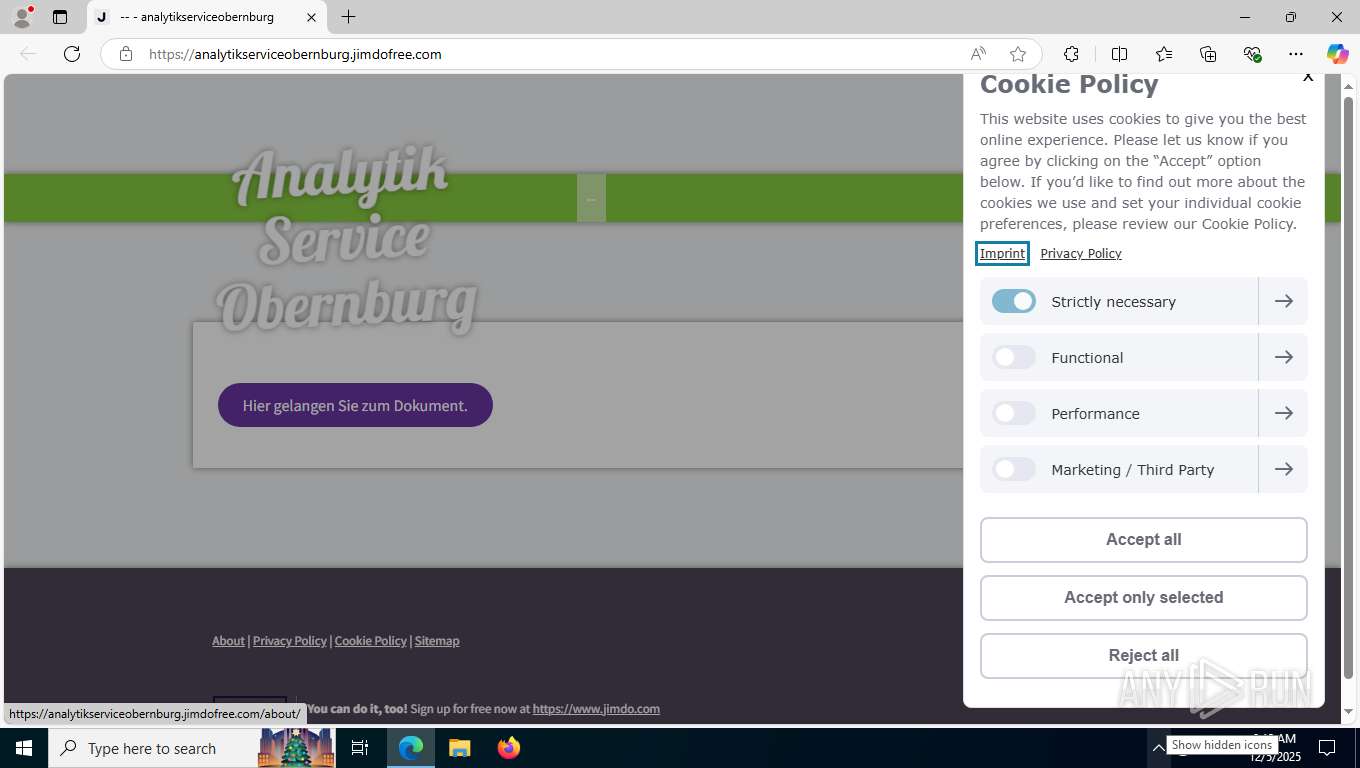
Task: Open the Browser essentials icon
Action: [x=1252, y=54]
